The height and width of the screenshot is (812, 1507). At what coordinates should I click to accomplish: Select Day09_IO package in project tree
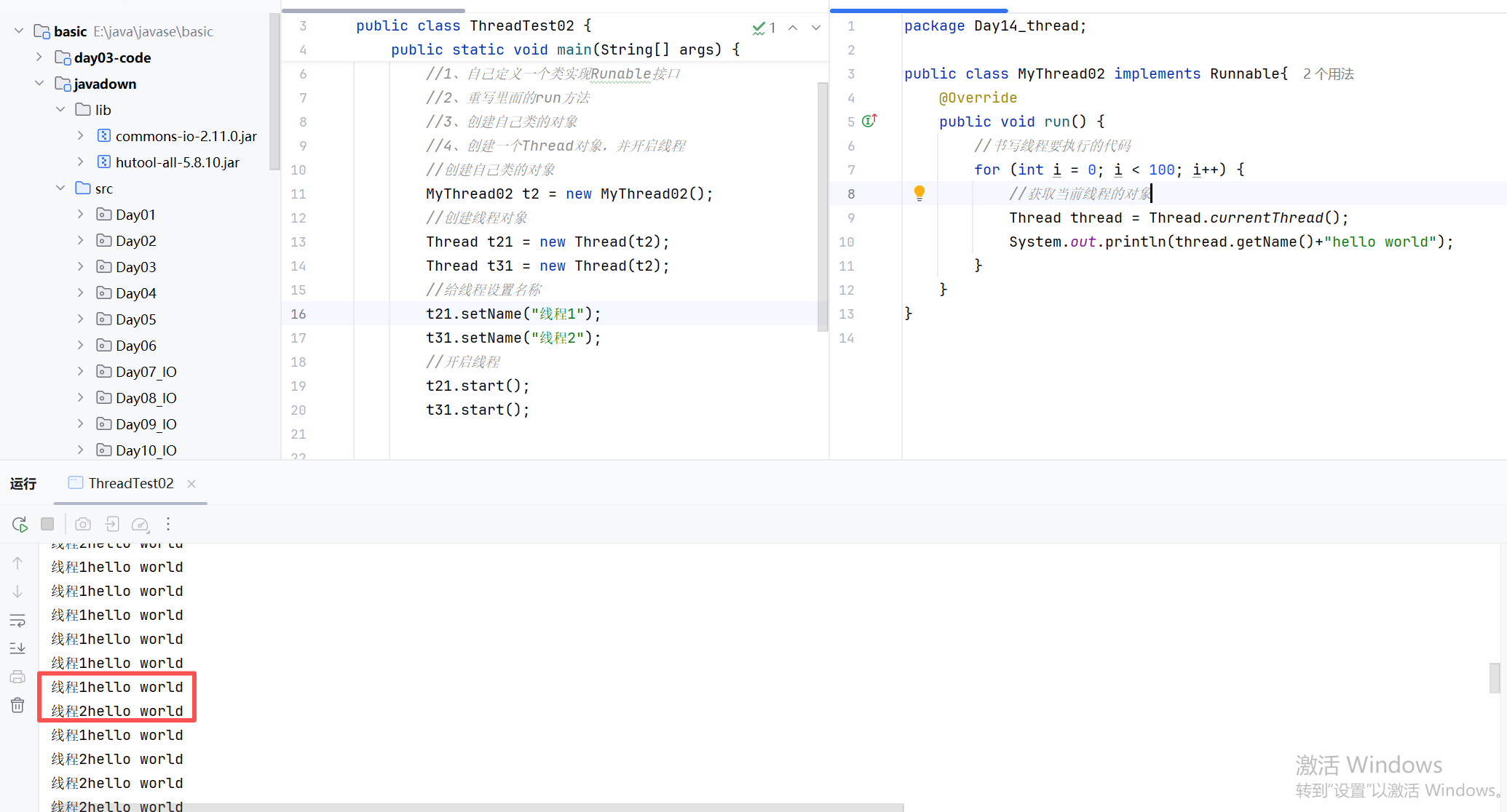coord(146,424)
